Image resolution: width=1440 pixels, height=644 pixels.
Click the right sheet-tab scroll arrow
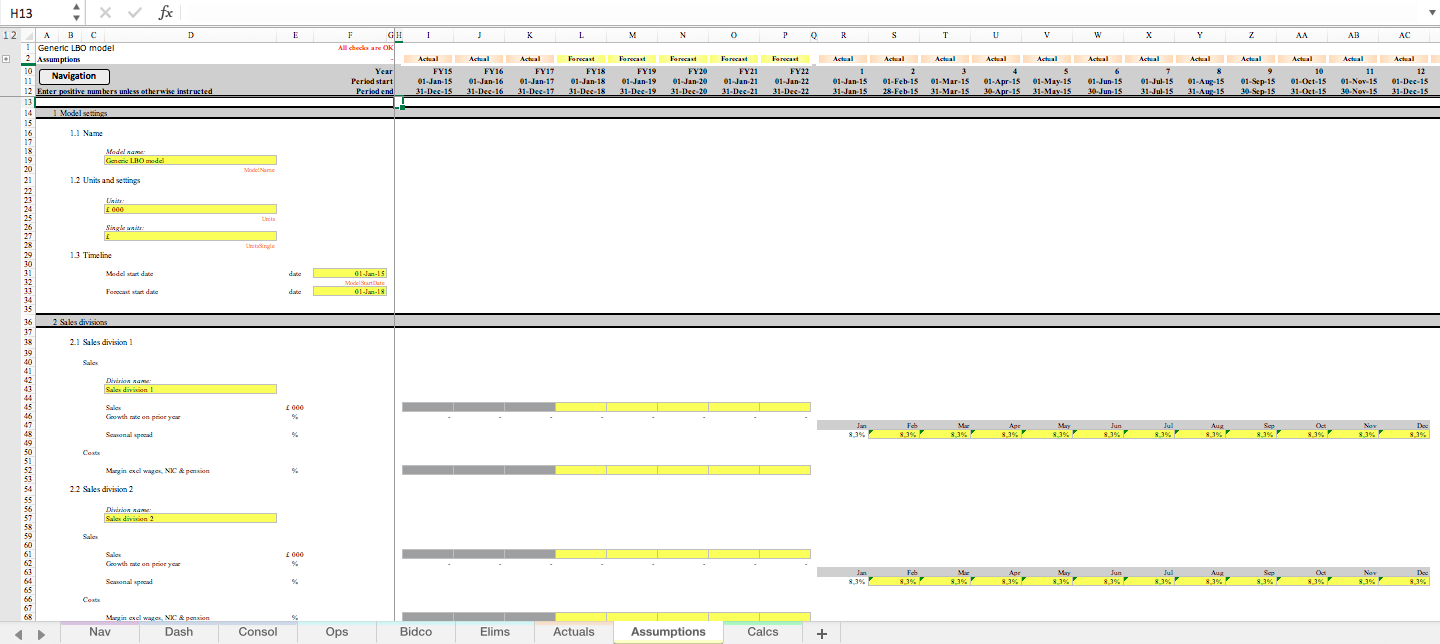pyautogui.click(x=40, y=632)
